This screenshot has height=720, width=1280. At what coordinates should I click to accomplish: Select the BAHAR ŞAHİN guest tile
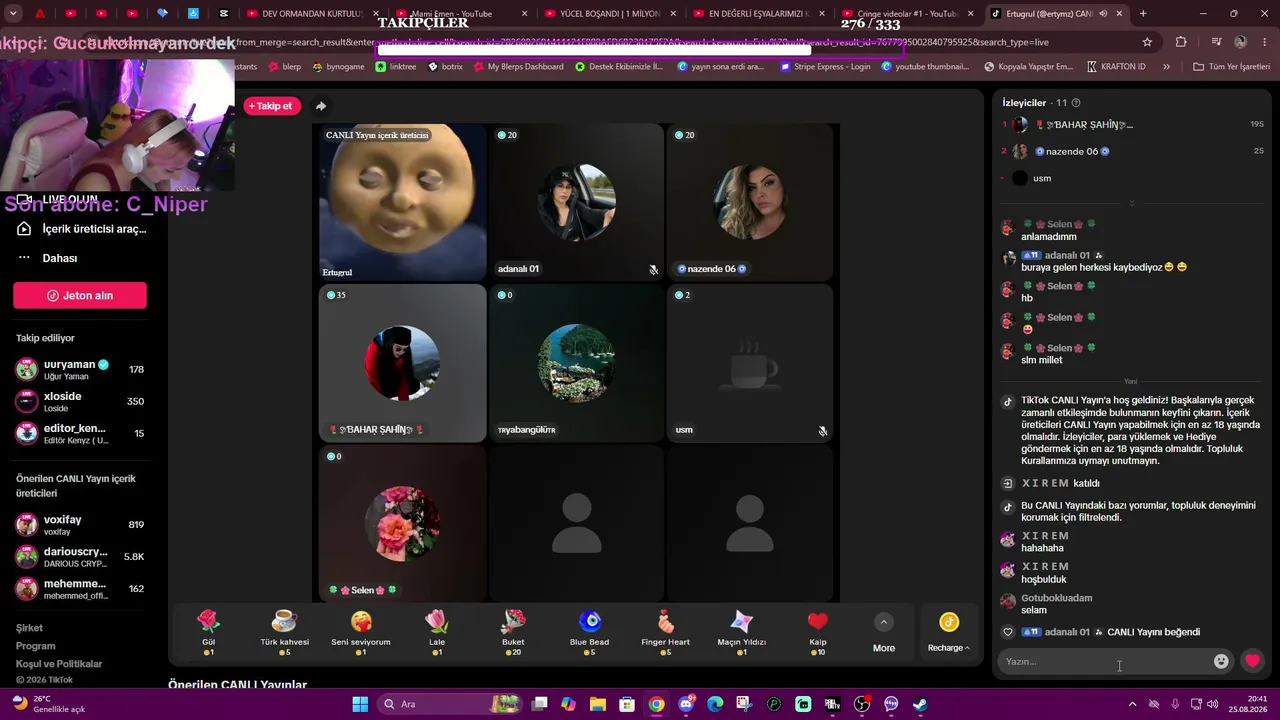[402, 363]
